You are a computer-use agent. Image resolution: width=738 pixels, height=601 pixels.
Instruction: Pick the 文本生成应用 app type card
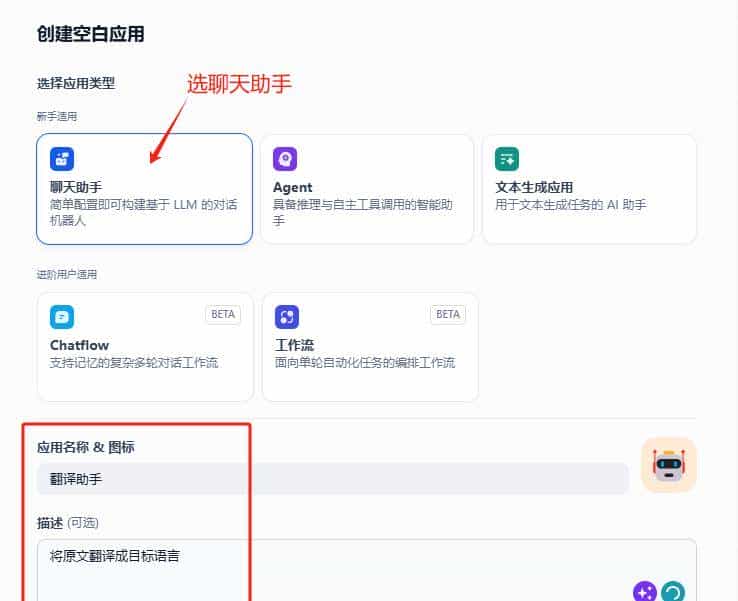pyautogui.click(x=589, y=189)
